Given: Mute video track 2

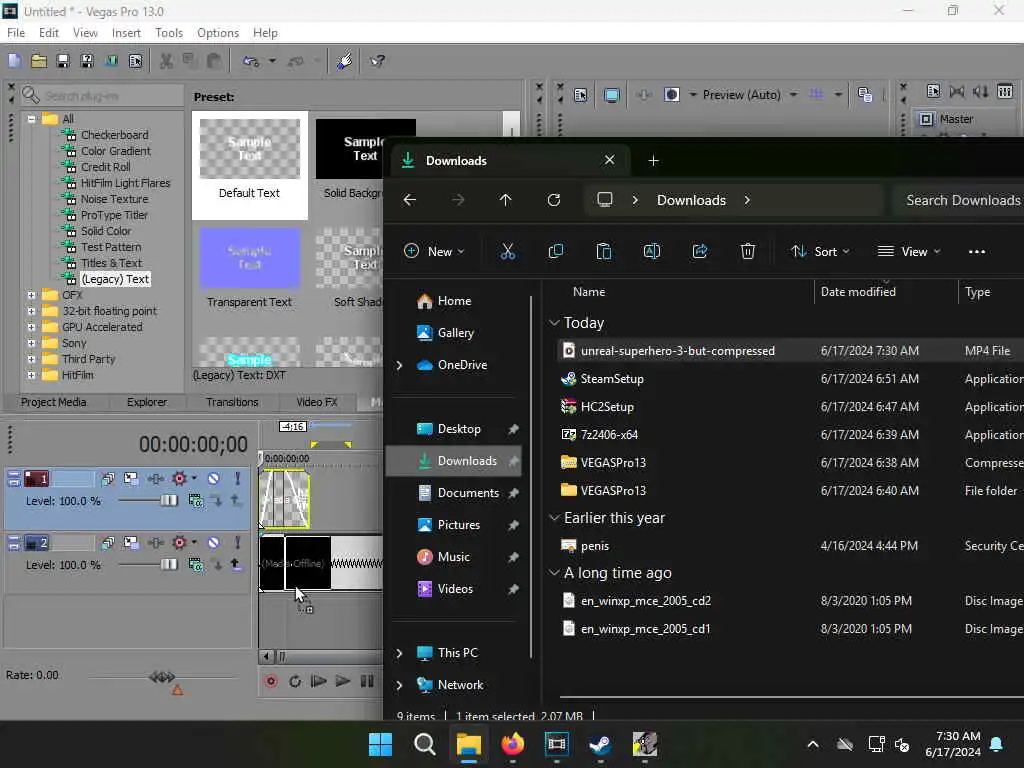Looking at the screenshot, I should point(214,543).
